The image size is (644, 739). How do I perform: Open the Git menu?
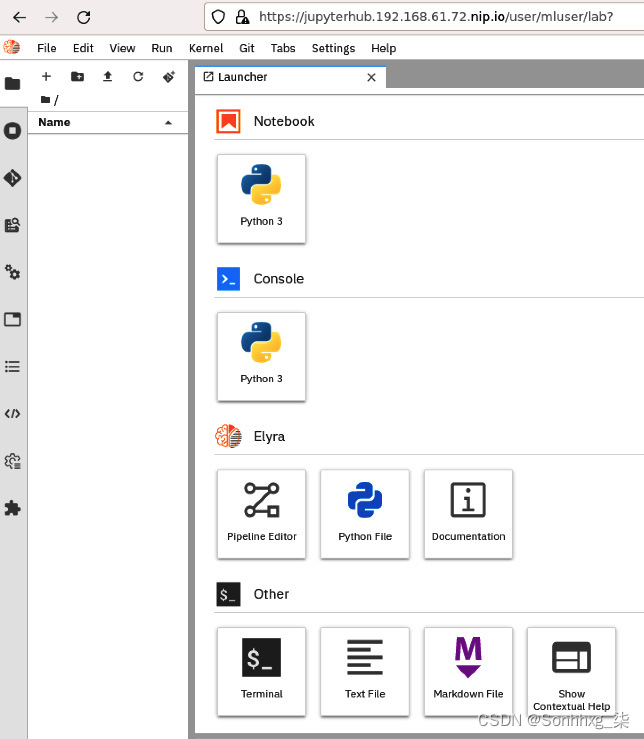pyautogui.click(x=247, y=48)
